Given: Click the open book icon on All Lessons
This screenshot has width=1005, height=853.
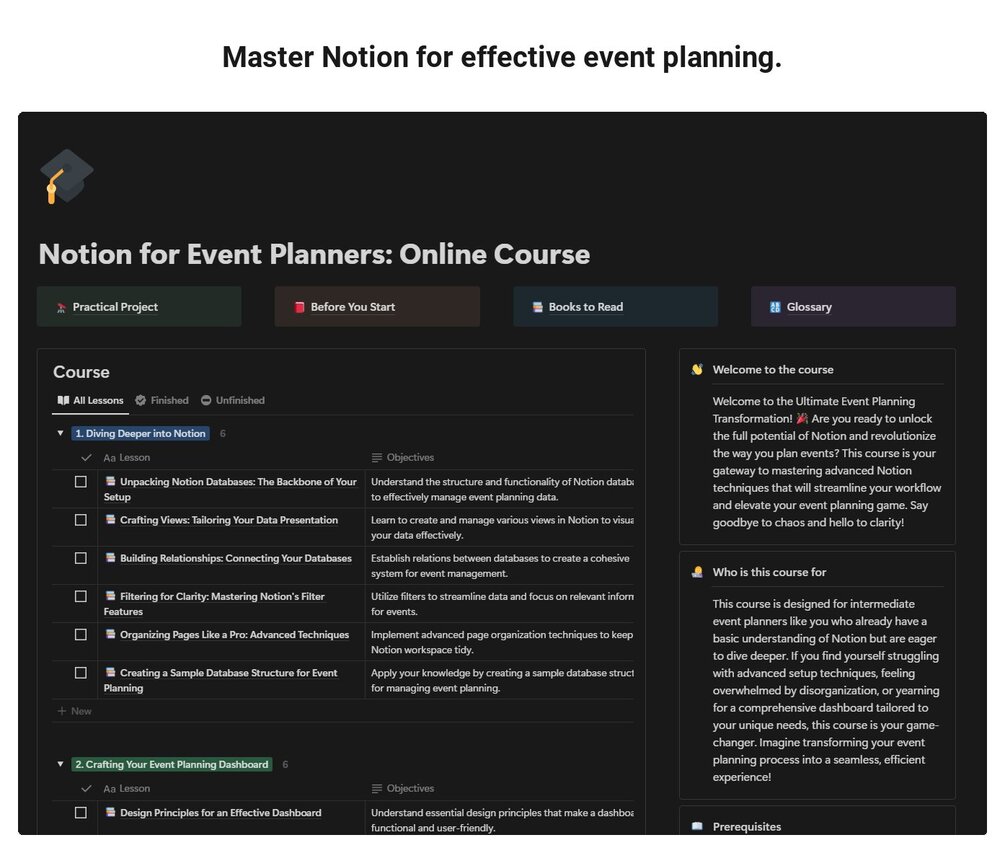Looking at the screenshot, I should tap(63, 401).
